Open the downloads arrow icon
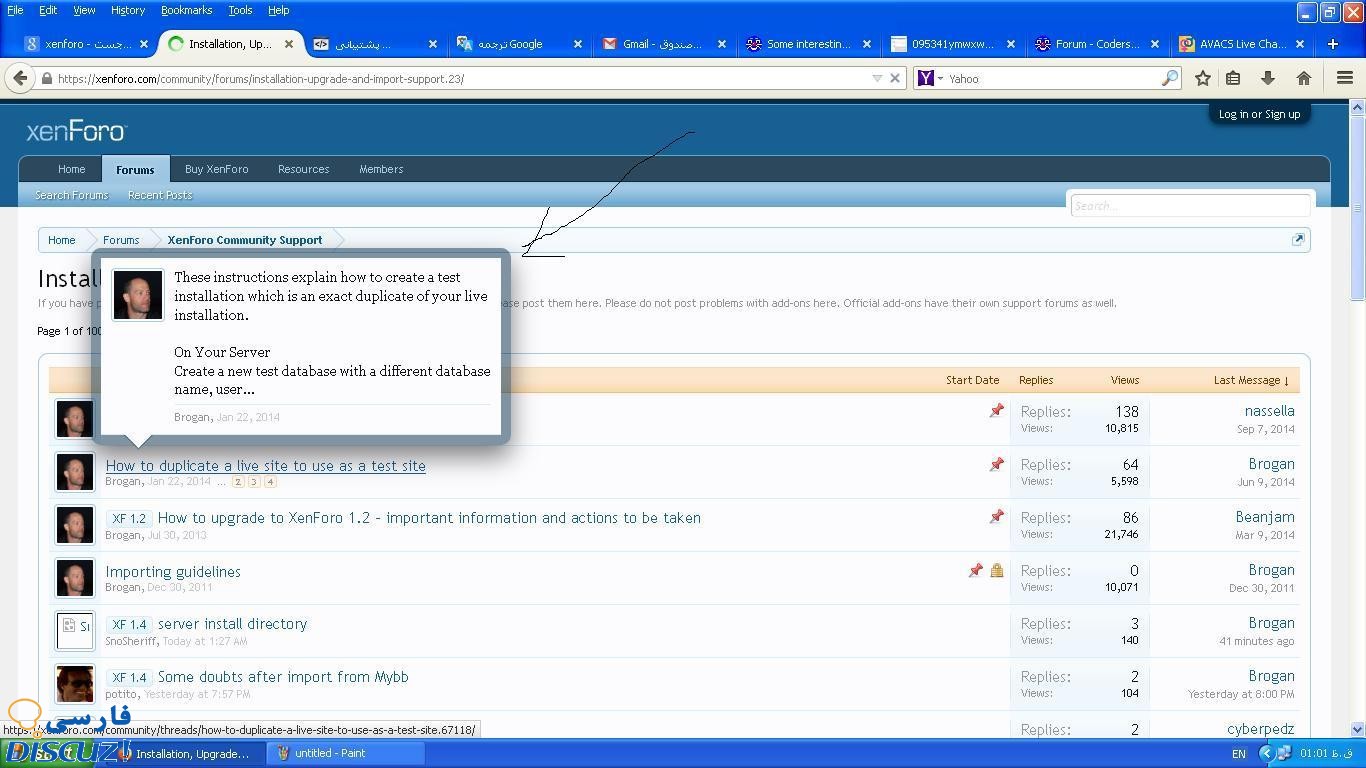Screen dimensions: 1366x768 [x=1267, y=78]
